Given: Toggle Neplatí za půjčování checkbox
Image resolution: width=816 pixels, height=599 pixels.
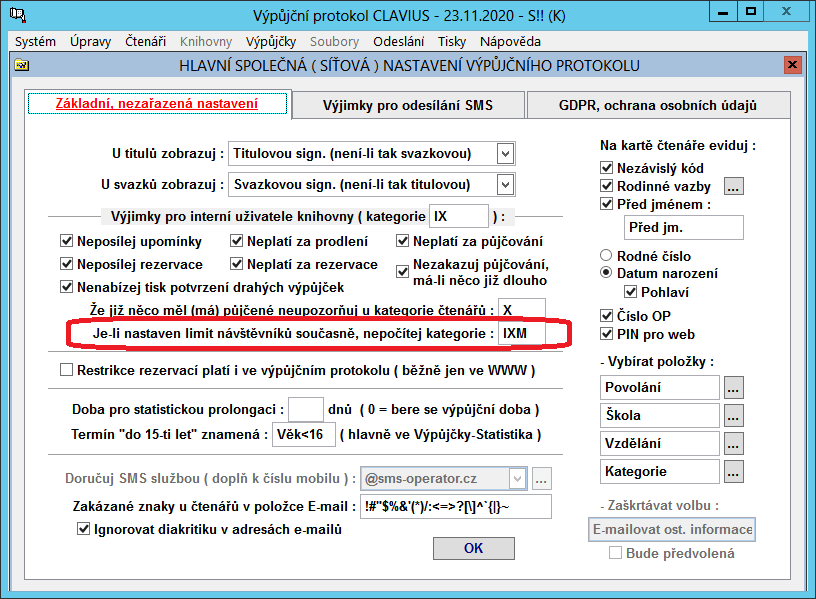Looking at the screenshot, I should [x=402, y=241].
